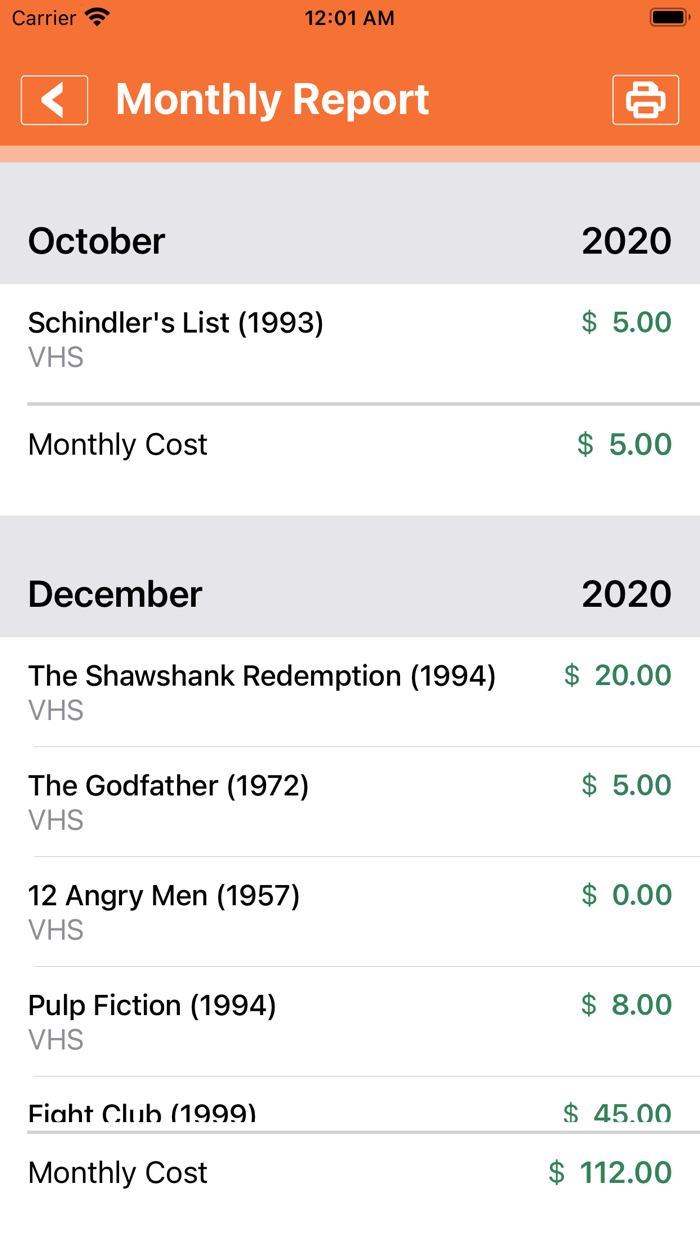Tap the Monthly Report title
Image resolution: width=700 pixels, height=1244 pixels.
(272, 99)
